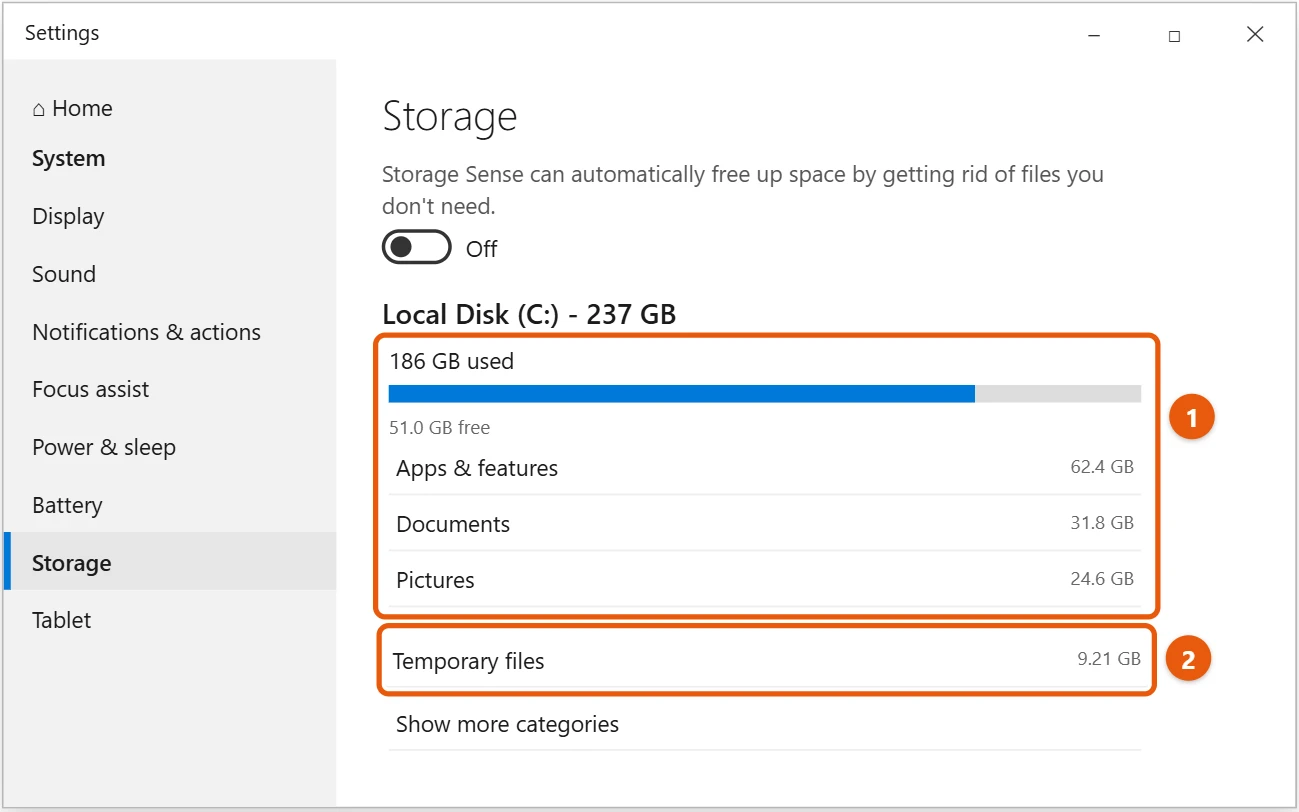Click the Local Disk (C:) heading
Viewport: 1299px width, 812px height.
coord(529,314)
